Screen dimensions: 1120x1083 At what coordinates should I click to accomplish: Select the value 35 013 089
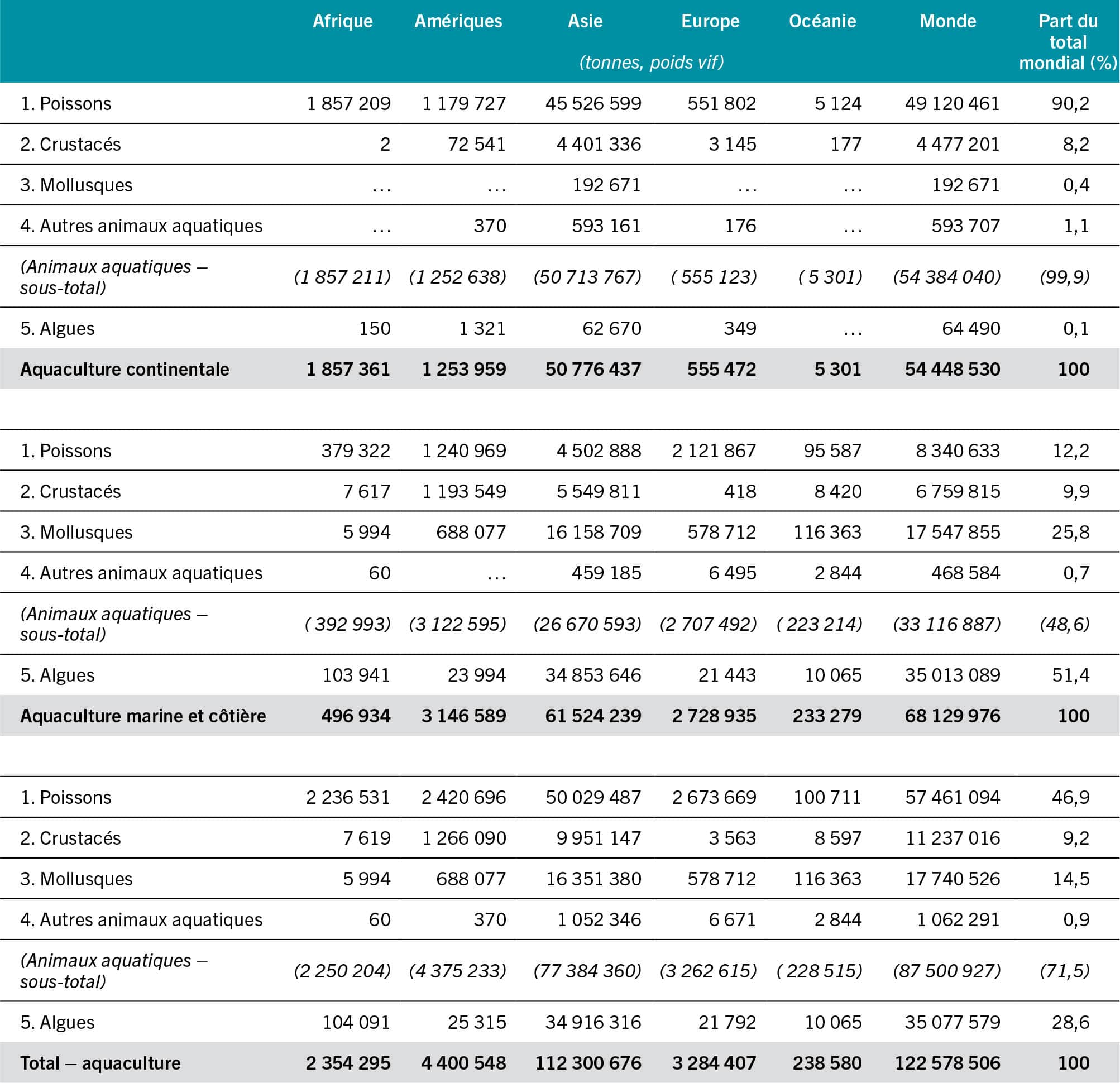(x=953, y=675)
